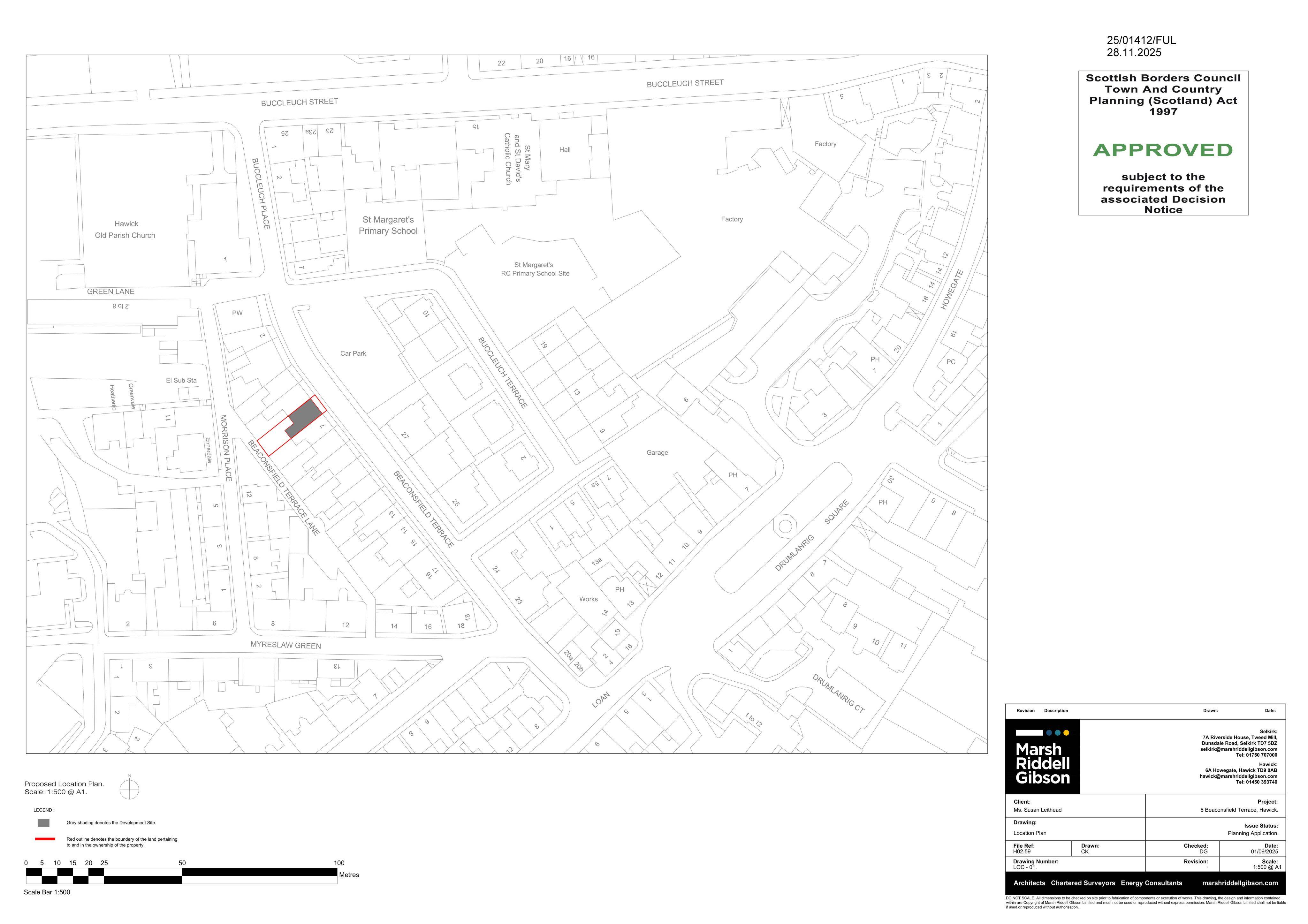
Task: Click the DRUMLANRIG CT street label
Action: click(838, 693)
